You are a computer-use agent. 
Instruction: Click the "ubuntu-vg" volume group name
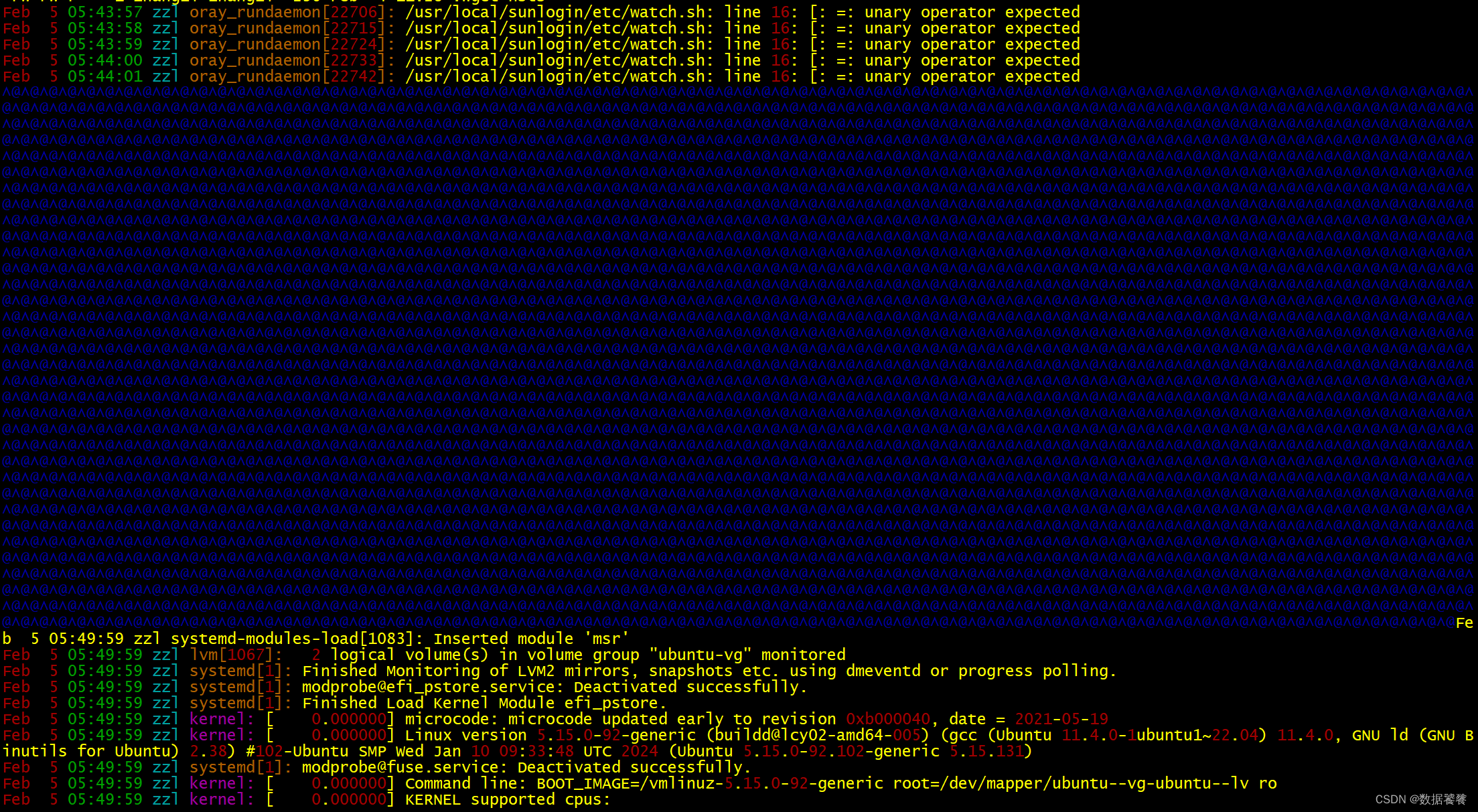pos(700,655)
